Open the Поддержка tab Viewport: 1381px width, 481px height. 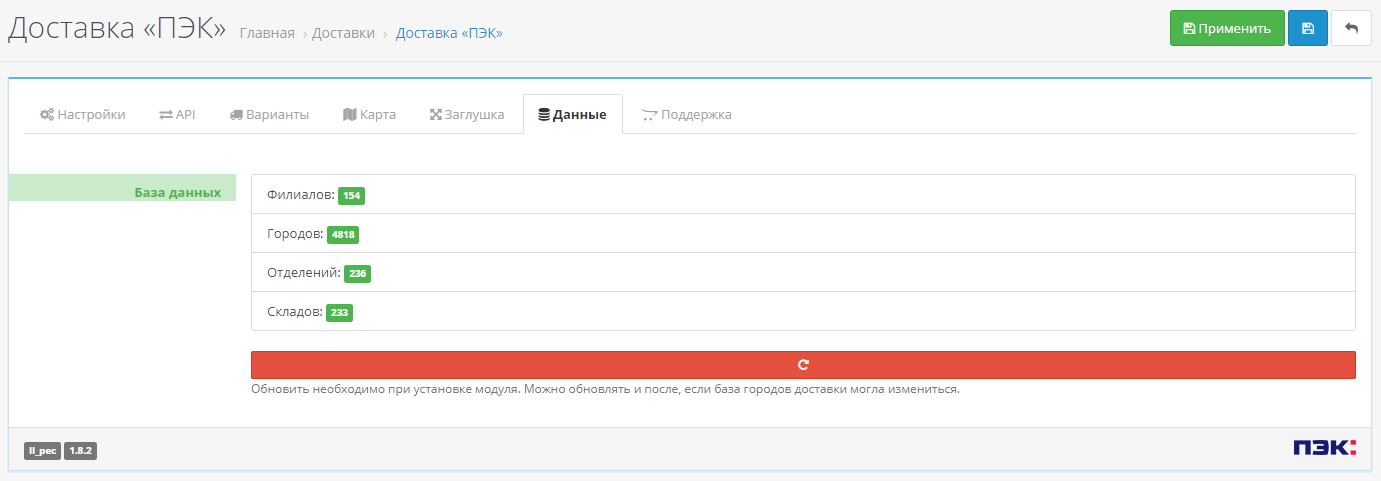click(x=686, y=114)
